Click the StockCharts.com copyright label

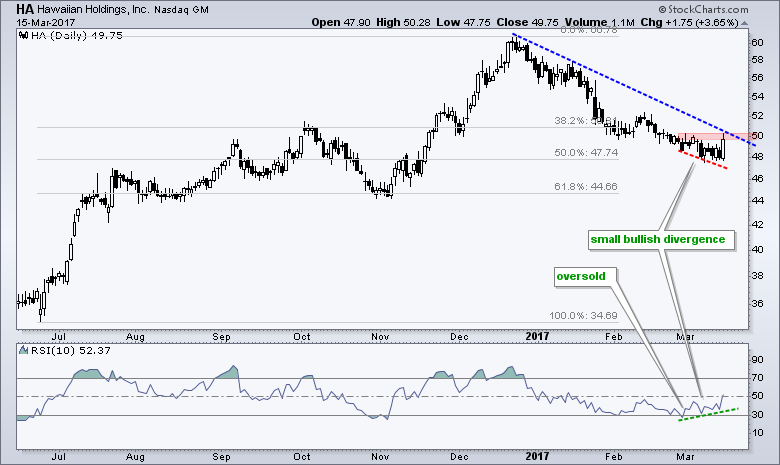pyautogui.click(x=703, y=9)
